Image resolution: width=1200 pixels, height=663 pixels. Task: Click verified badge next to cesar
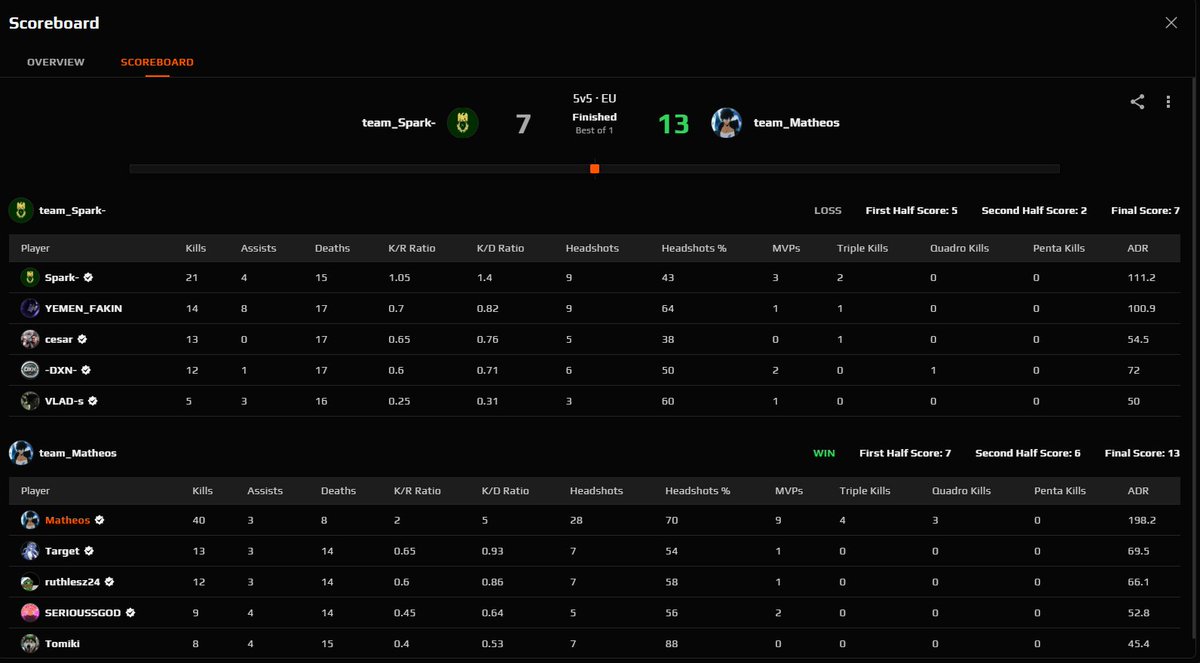(82, 339)
